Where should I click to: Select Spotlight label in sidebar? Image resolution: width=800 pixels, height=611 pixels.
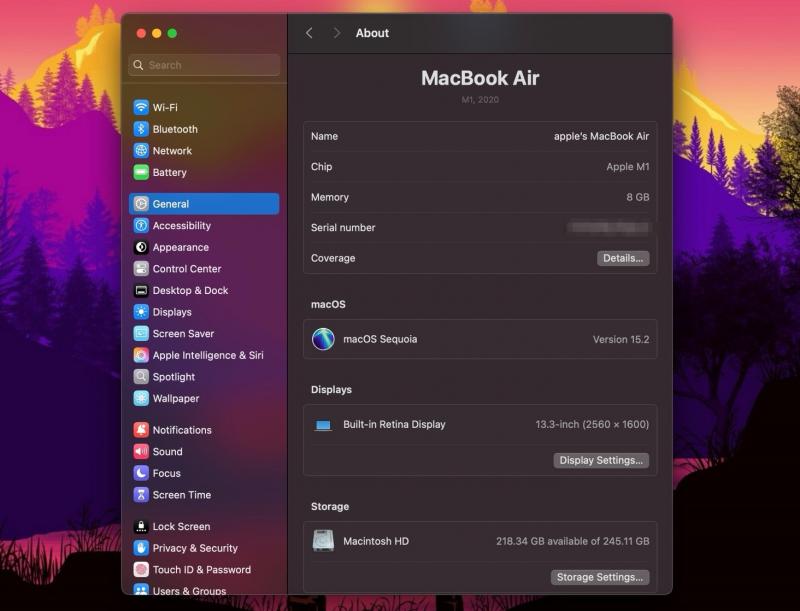pos(173,377)
